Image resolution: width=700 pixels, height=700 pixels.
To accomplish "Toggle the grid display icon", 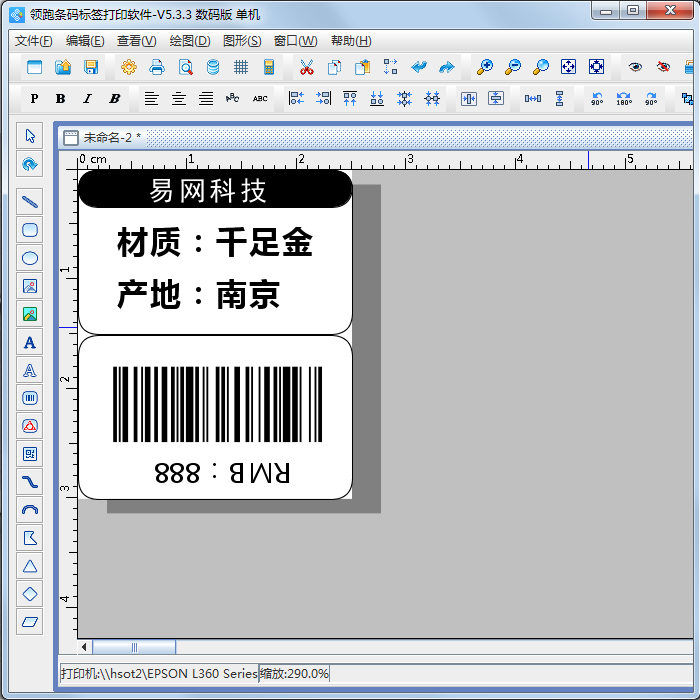I will click(241, 67).
